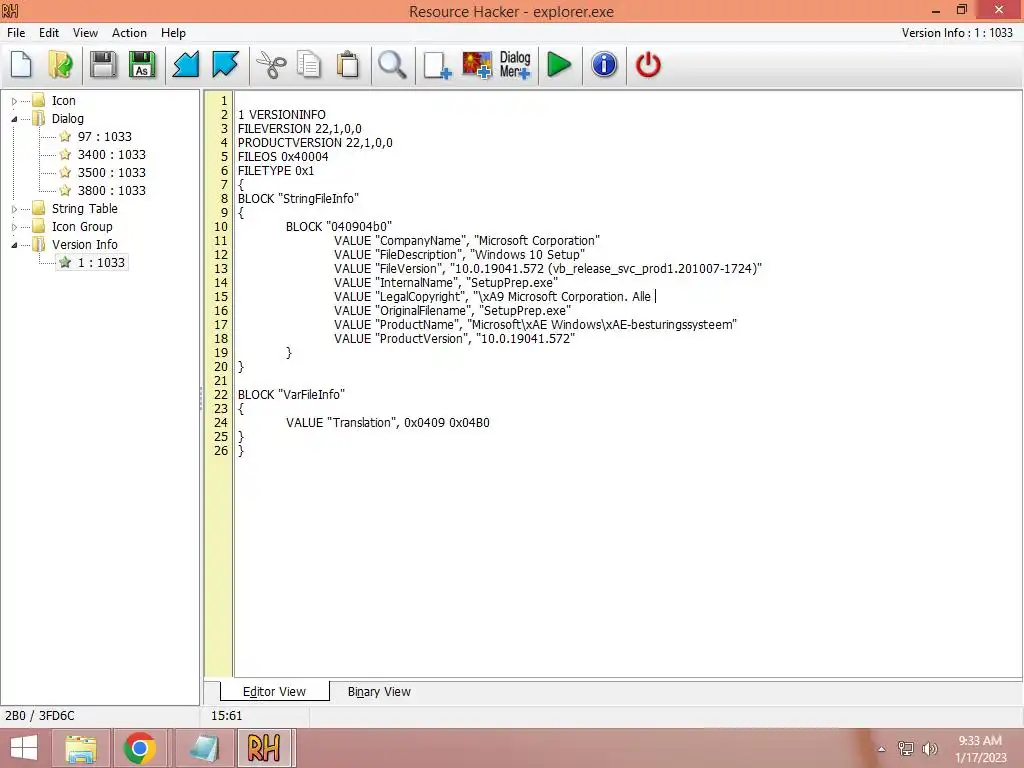The image size is (1024, 768).
Task: Click the Dialog Menu insert icon
Action: pos(515,65)
